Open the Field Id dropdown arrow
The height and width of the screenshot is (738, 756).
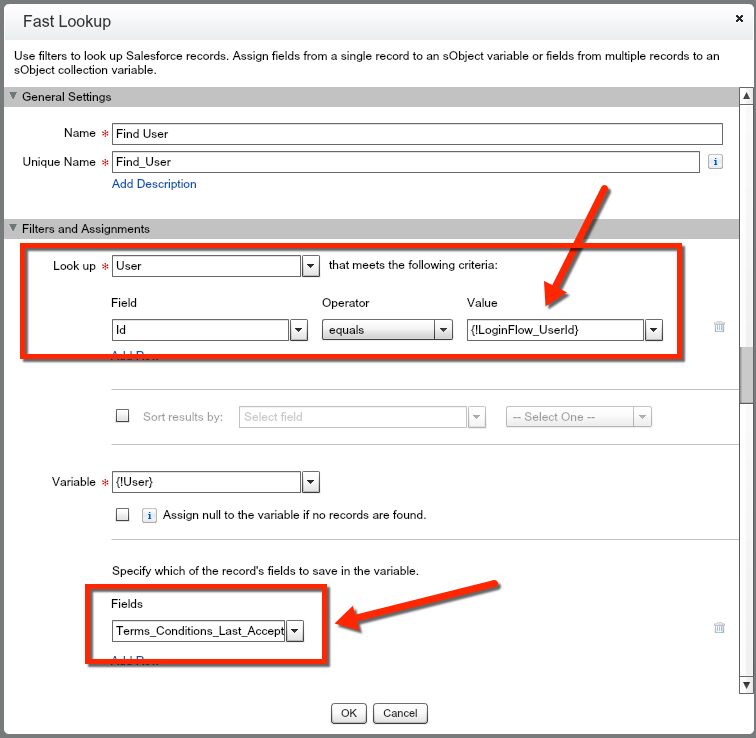coord(298,330)
